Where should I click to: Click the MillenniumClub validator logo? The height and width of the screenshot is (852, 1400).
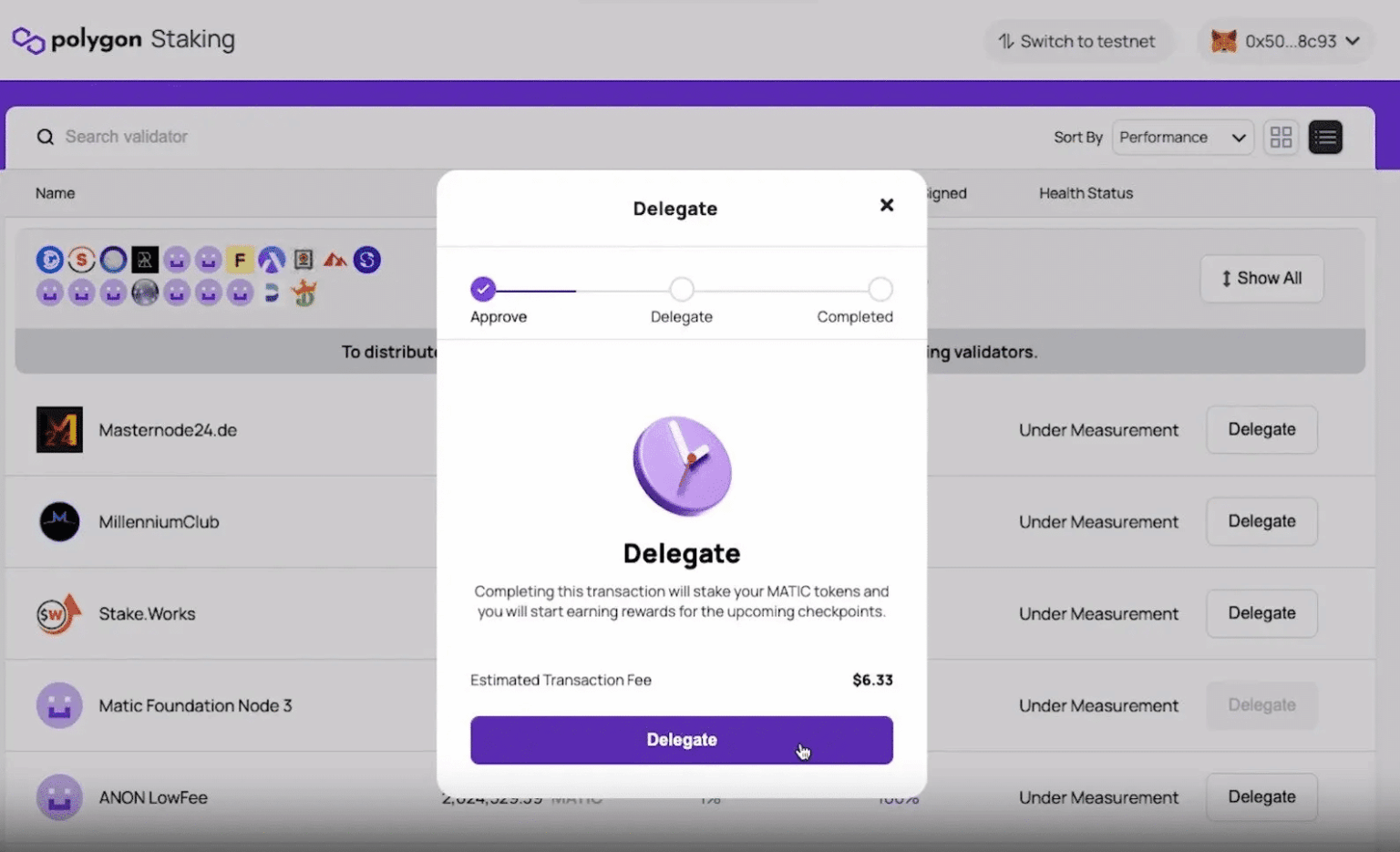[x=59, y=521]
